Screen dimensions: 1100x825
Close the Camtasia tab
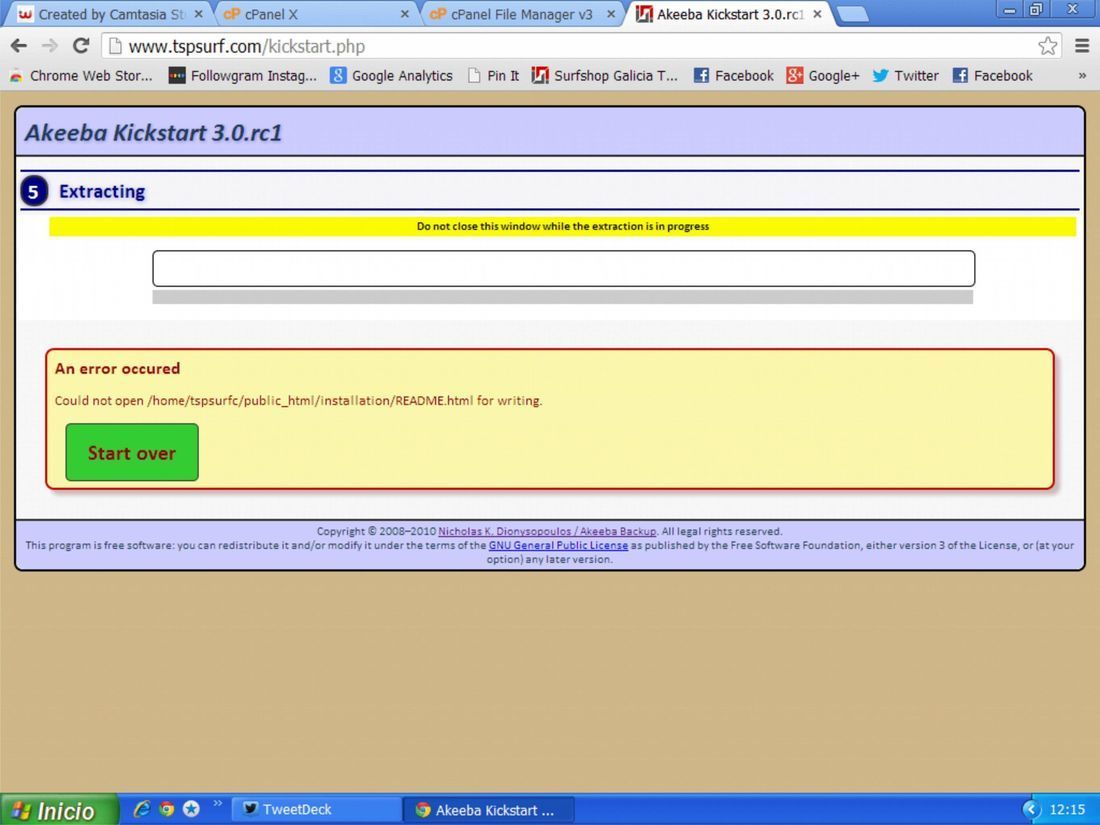(x=199, y=14)
